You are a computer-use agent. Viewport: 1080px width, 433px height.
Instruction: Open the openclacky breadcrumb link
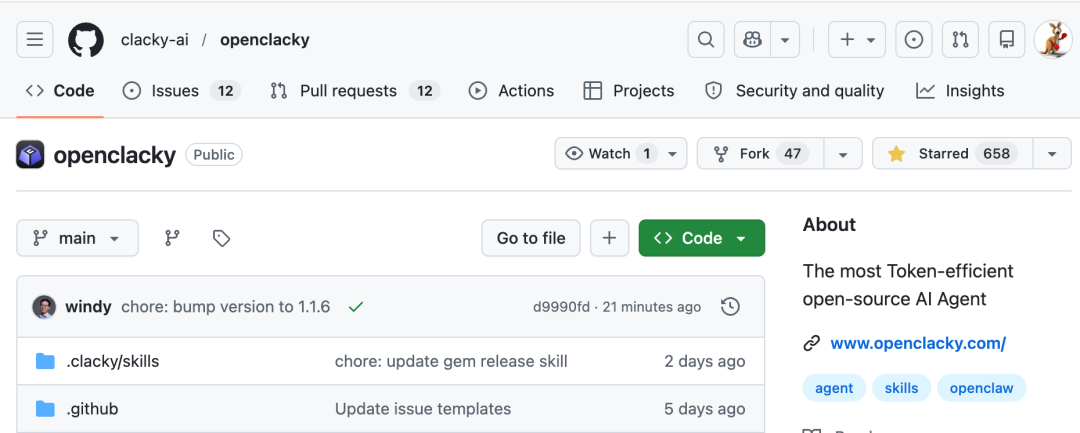(x=264, y=40)
